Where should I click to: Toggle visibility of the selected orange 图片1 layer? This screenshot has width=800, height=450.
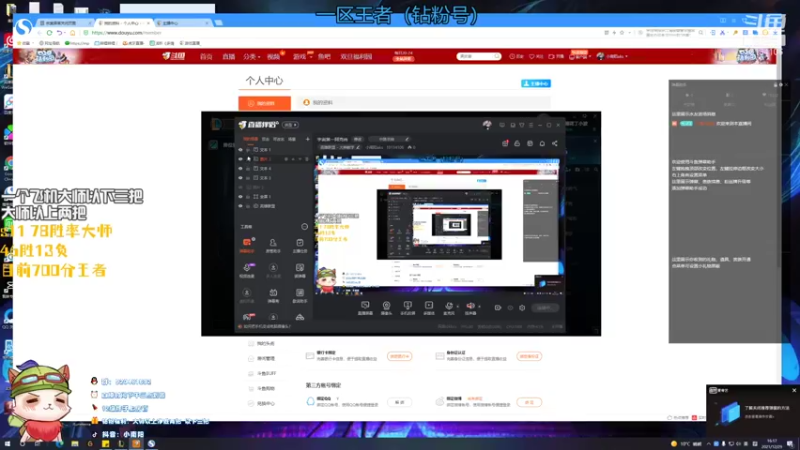240,159
